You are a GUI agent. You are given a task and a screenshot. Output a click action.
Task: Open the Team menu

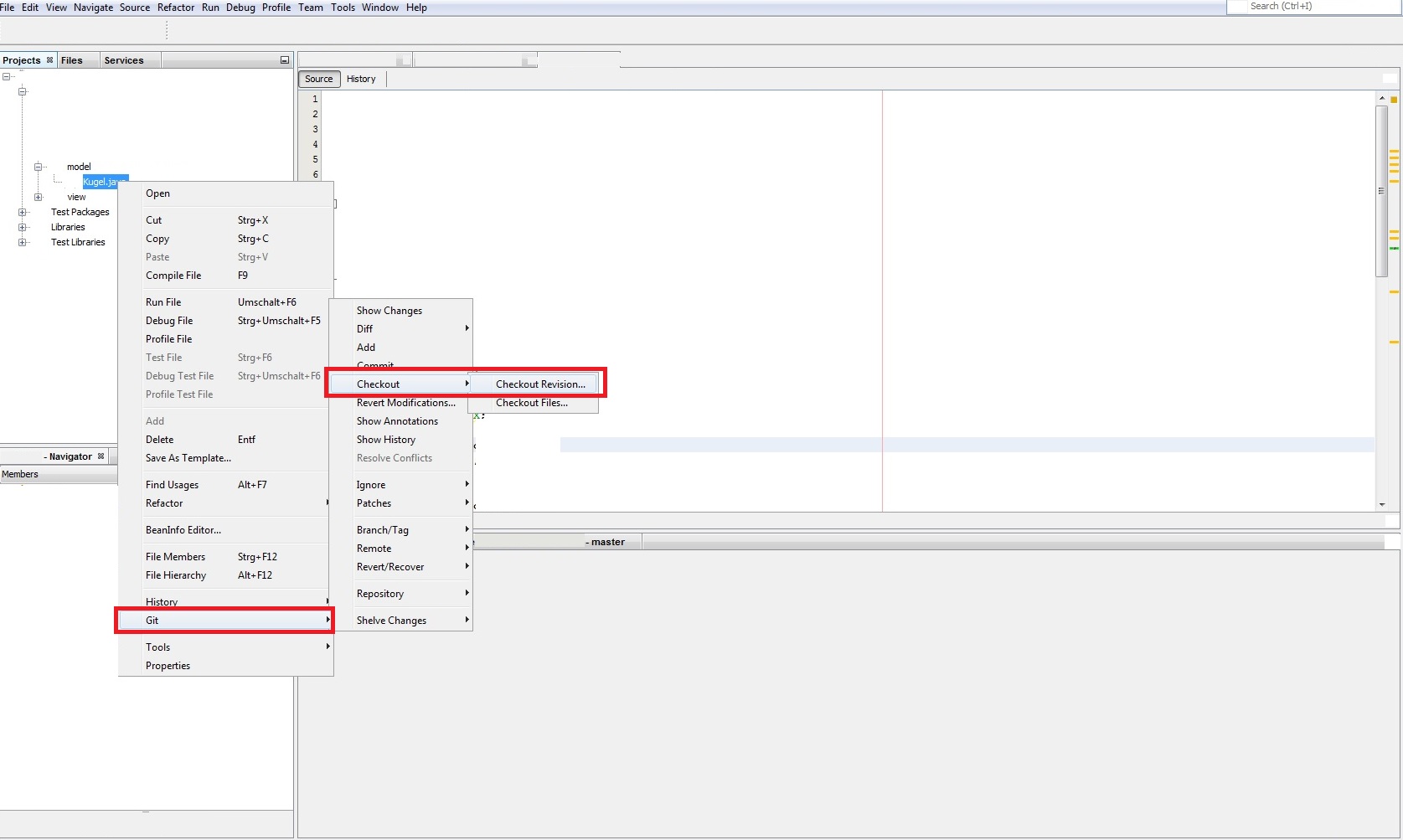click(311, 8)
